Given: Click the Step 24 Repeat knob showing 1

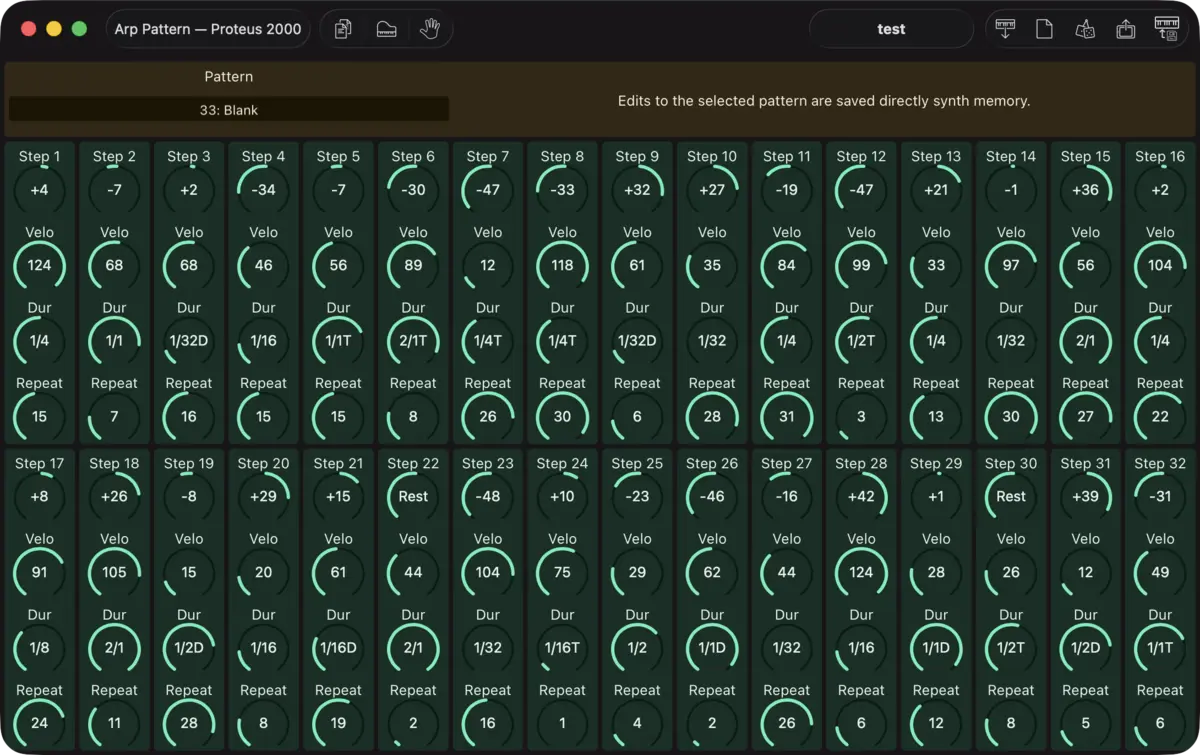Looking at the screenshot, I should (562, 724).
